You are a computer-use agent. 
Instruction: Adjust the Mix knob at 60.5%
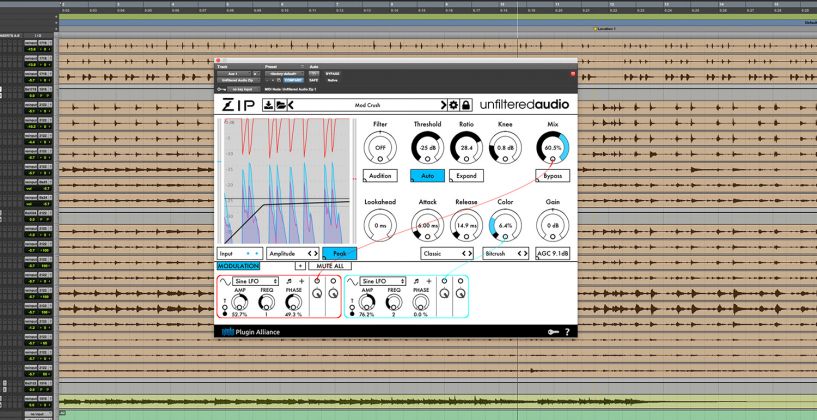click(552, 147)
